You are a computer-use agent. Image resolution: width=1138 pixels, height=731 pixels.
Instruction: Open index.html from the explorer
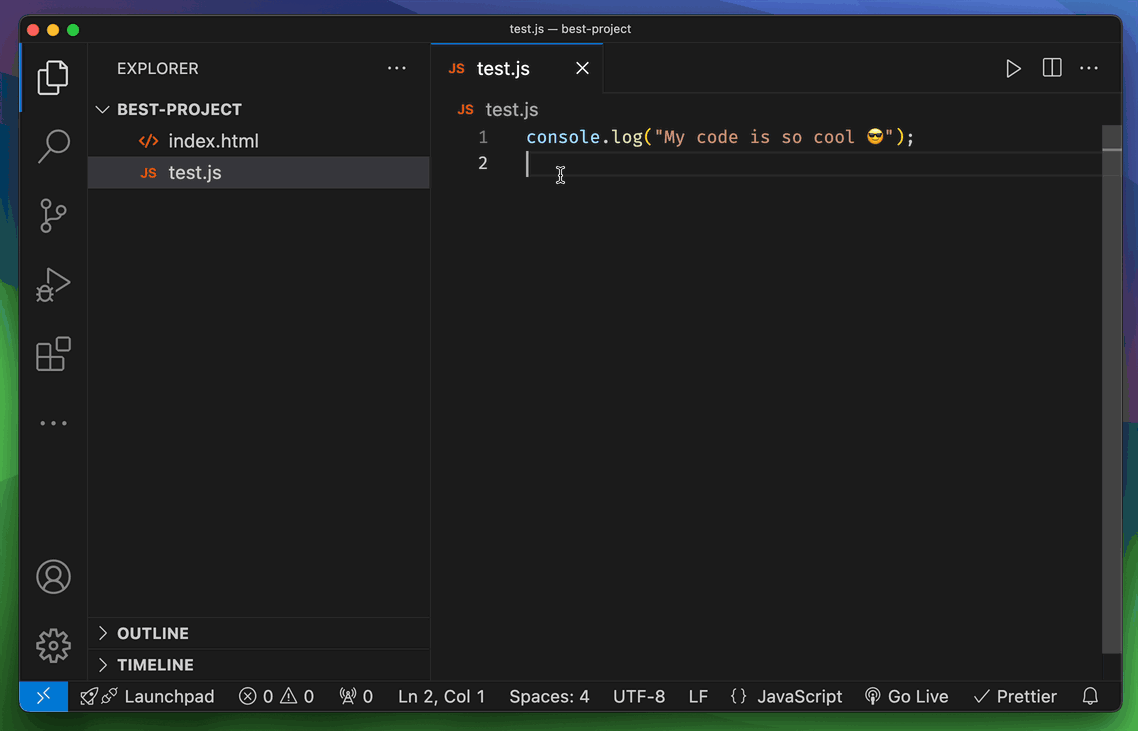click(259, 141)
